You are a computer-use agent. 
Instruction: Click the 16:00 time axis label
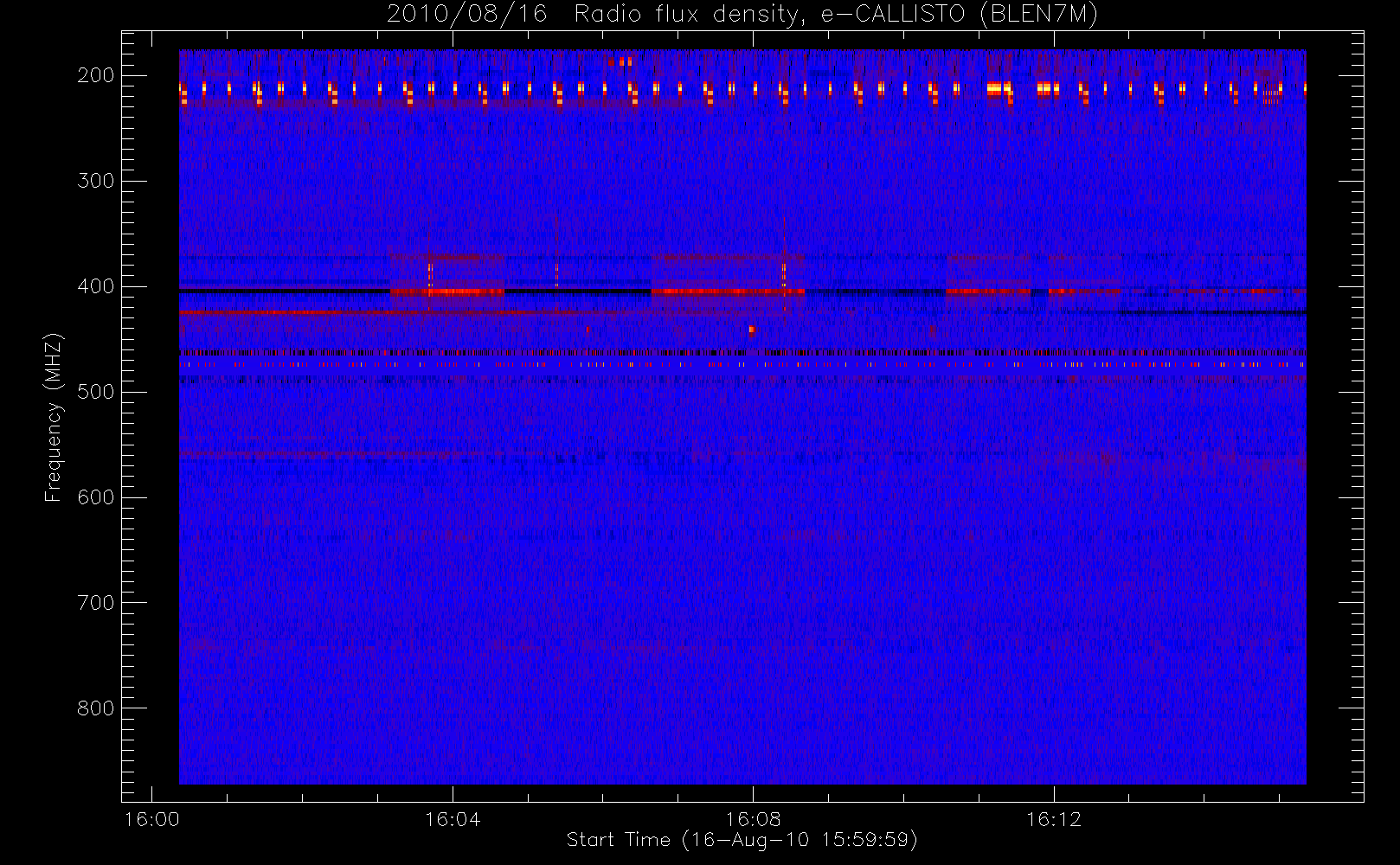pyautogui.click(x=152, y=819)
